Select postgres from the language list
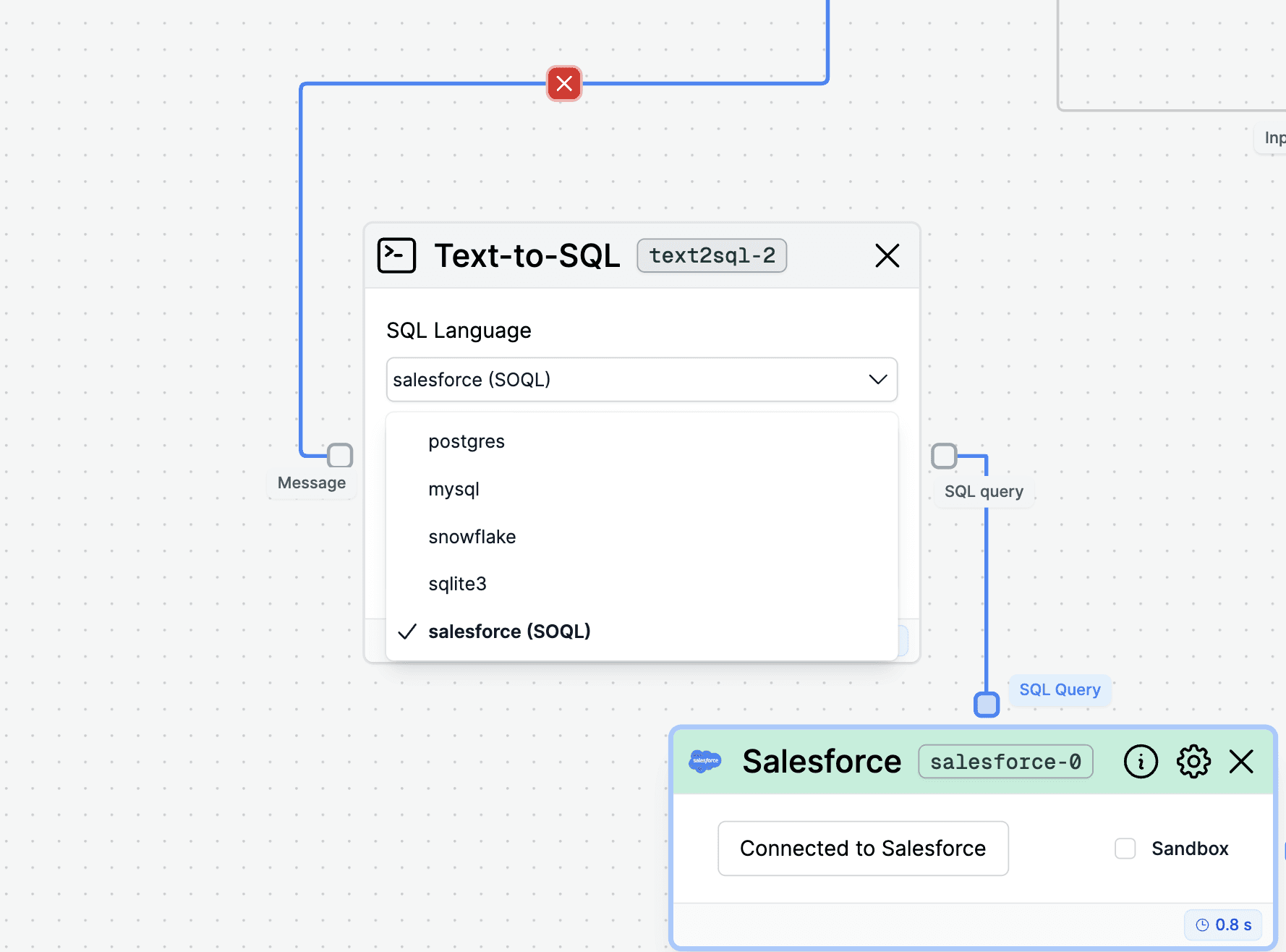This screenshot has height=952, width=1286. 467,441
